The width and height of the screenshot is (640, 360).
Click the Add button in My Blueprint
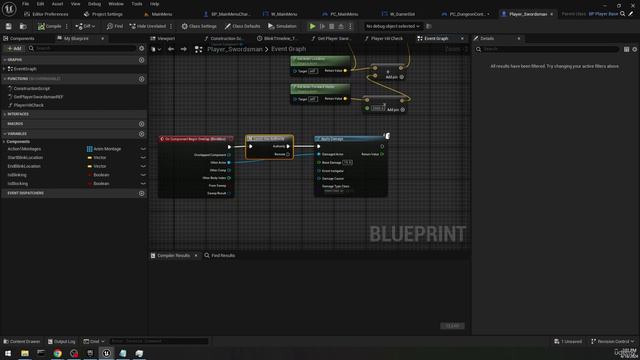14,48
